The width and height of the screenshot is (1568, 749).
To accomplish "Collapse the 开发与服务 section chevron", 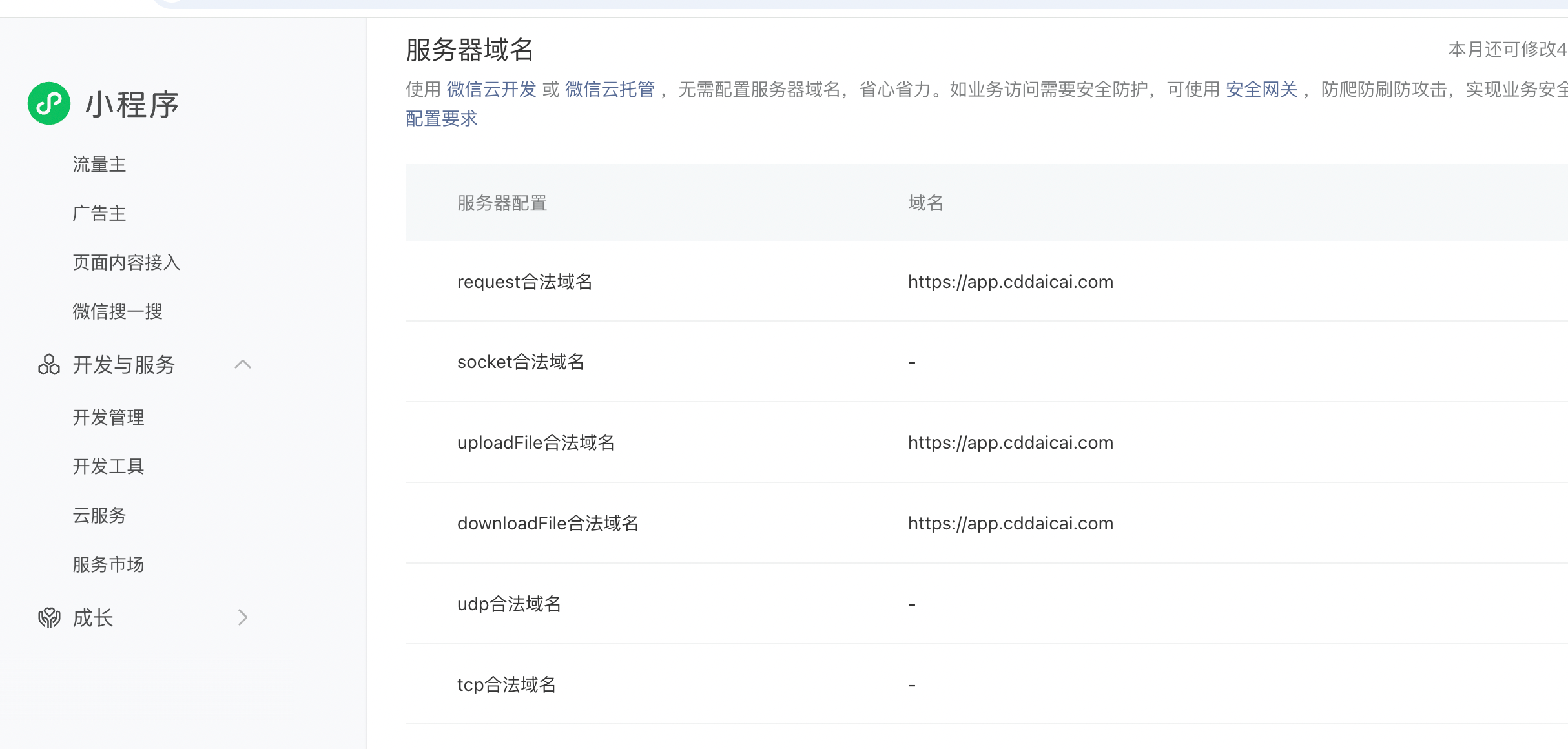I will click(242, 365).
